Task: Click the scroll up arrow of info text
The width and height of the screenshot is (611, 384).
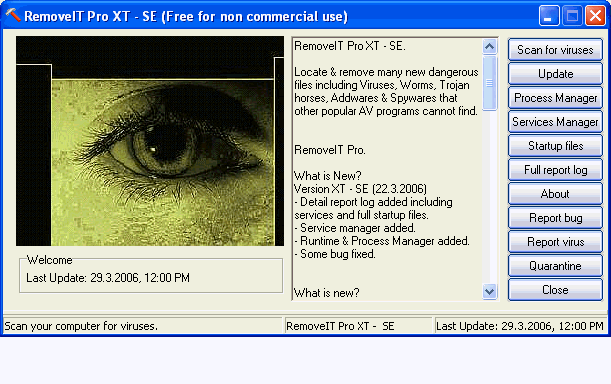Action: point(489,46)
